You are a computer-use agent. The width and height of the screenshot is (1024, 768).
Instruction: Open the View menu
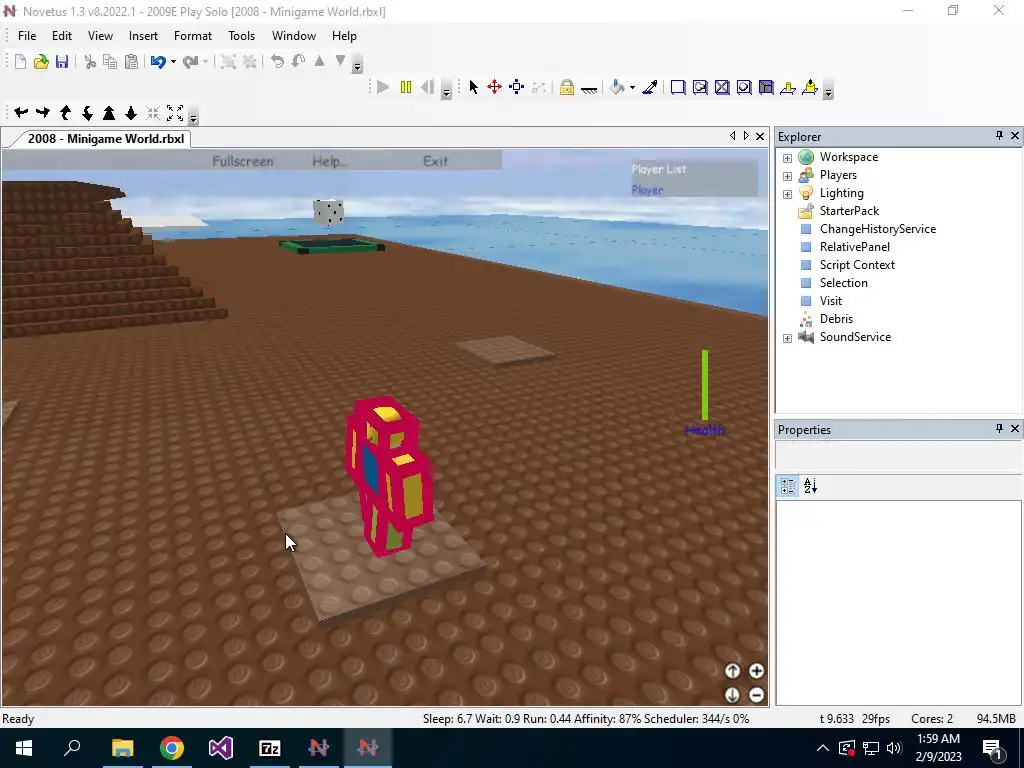pyautogui.click(x=100, y=36)
